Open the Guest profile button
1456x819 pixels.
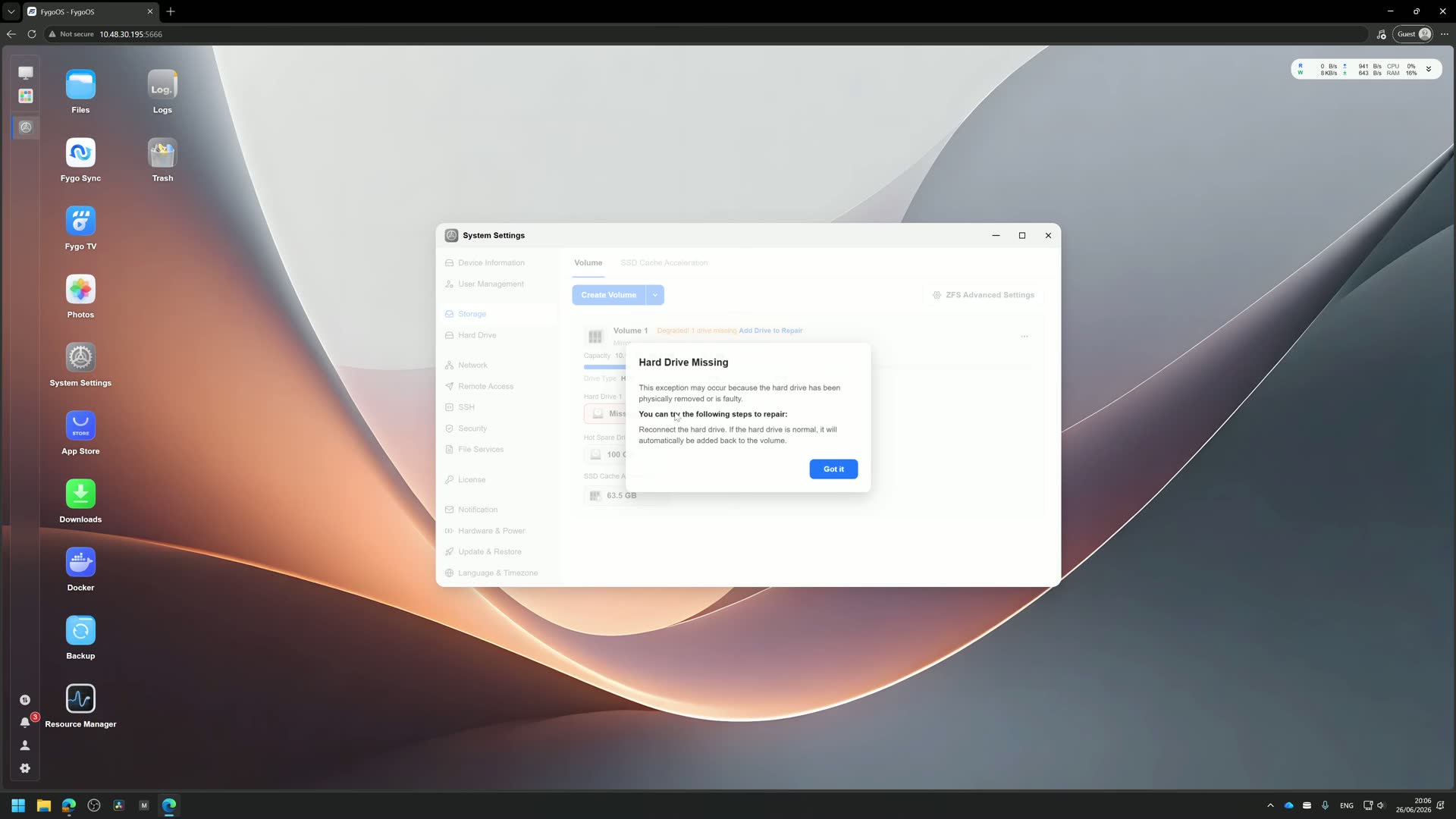pyautogui.click(x=1414, y=34)
